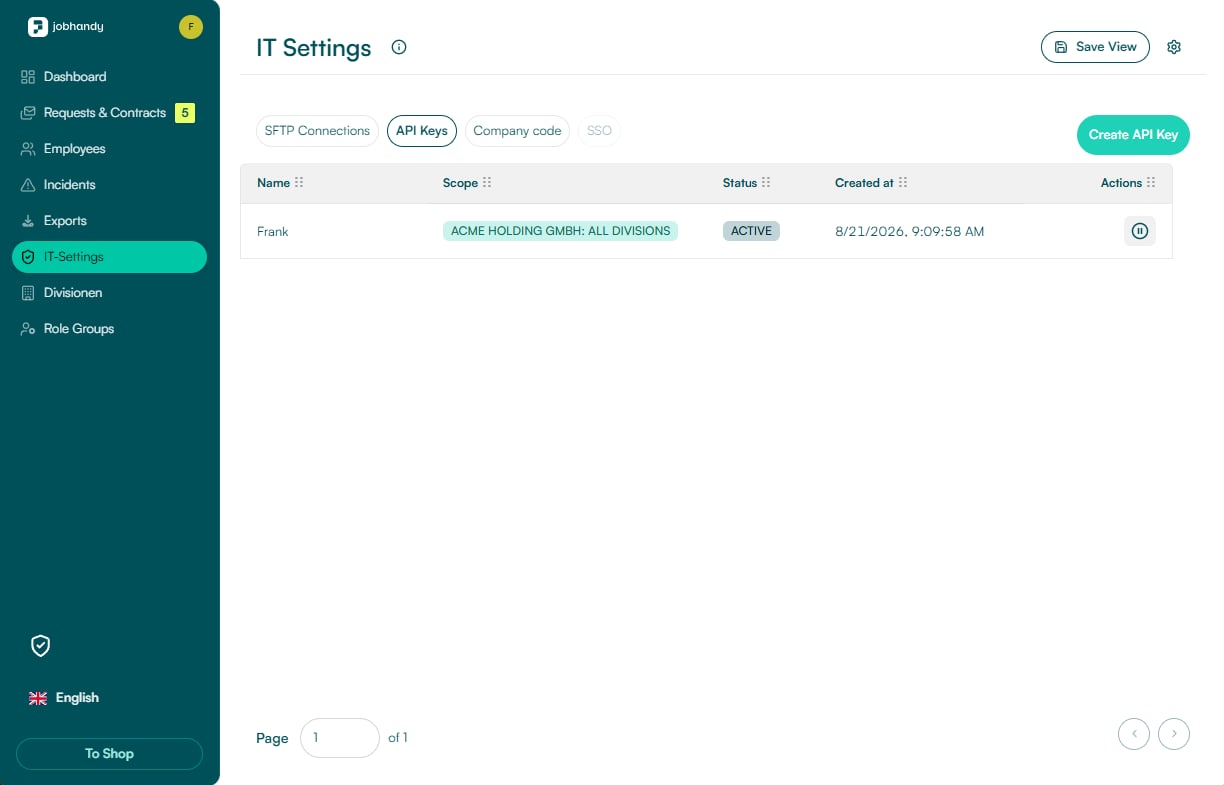Click the Divisionen building icon
This screenshot has width=1224, height=785.
coord(28,293)
